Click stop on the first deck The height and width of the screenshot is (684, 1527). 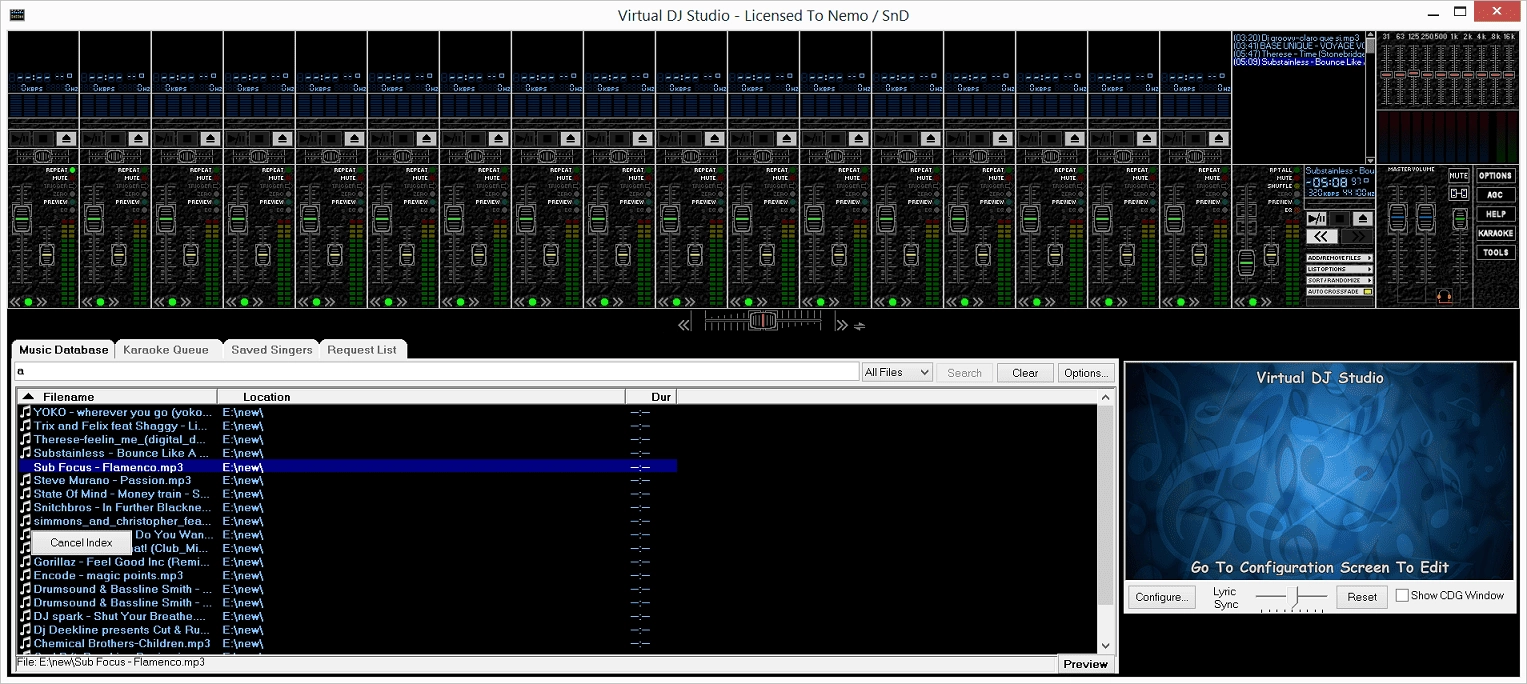pyautogui.click(x=43, y=138)
